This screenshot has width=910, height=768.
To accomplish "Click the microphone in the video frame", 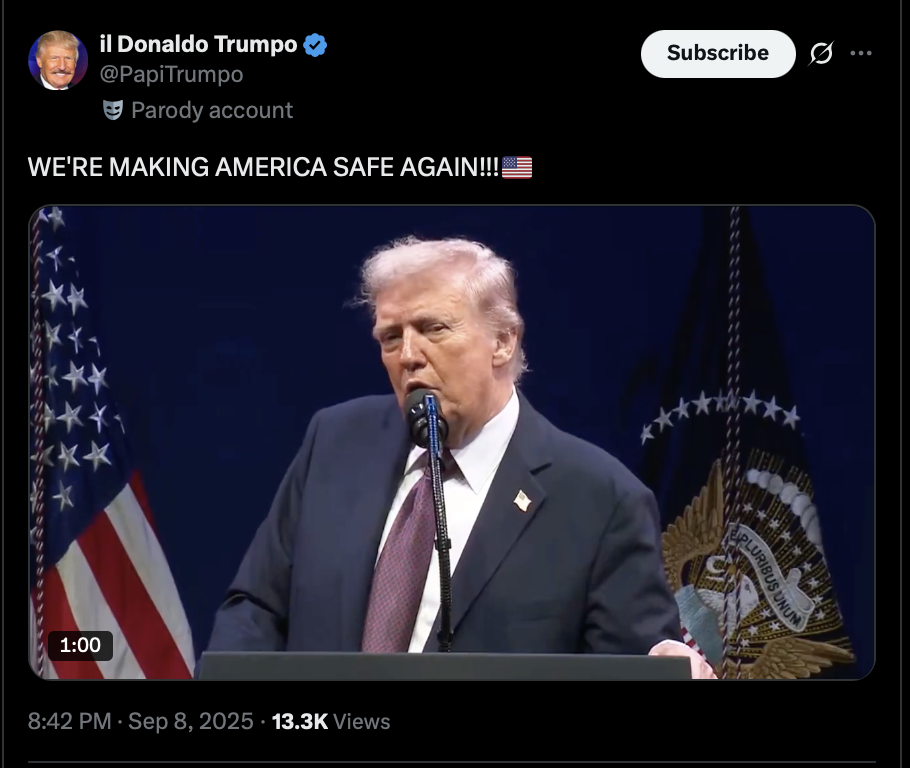I will pyautogui.click(x=427, y=419).
